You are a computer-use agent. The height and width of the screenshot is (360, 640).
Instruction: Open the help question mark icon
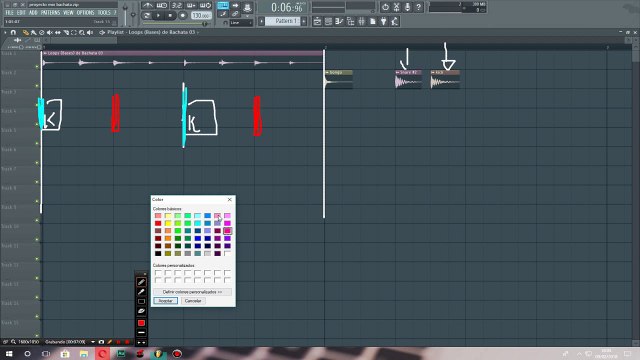pyautogui.click(x=418, y=7)
